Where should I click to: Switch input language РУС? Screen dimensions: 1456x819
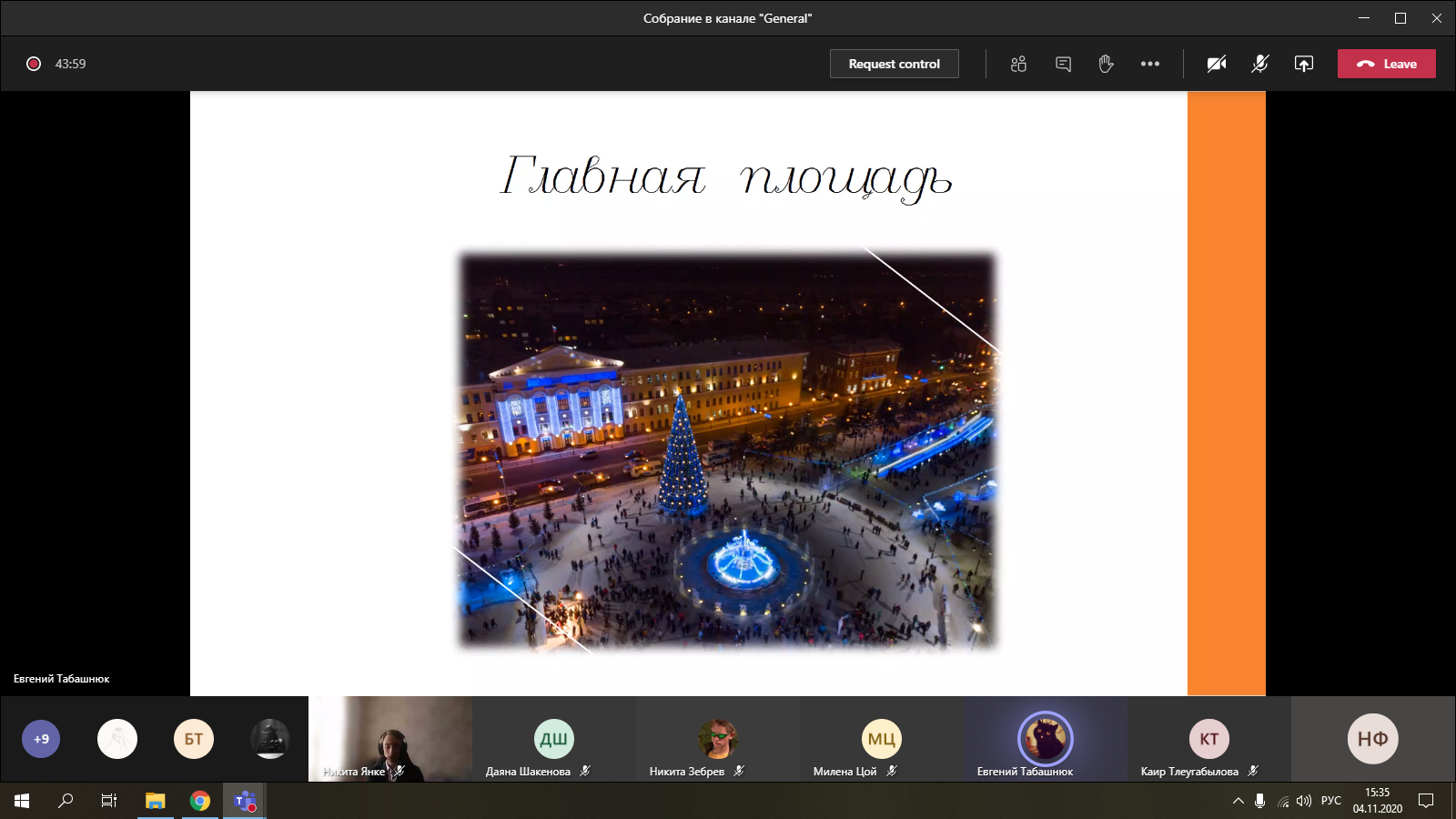pyautogui.click(x=1331, y=801)
